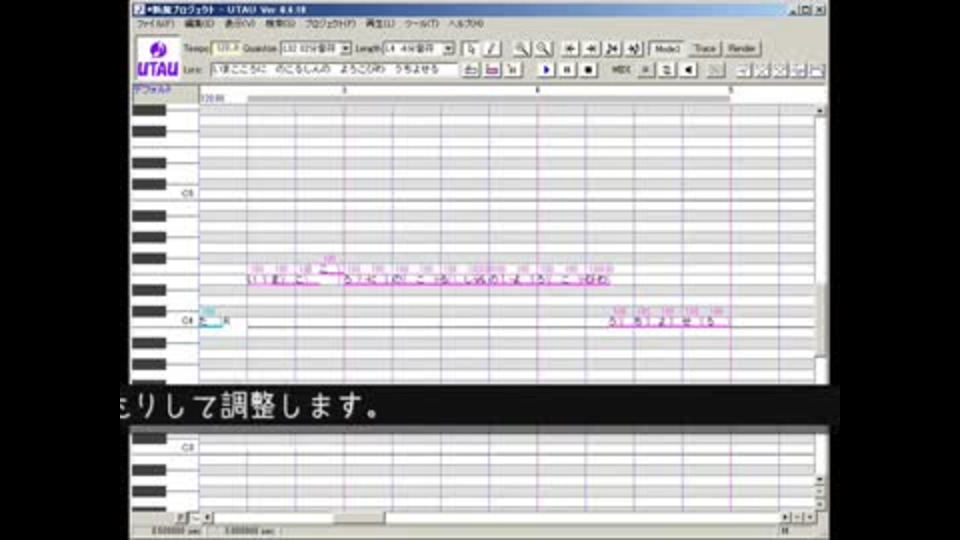The image size is (960, 540).
Task: Open the Length dropdown
Action: (448, 48)
